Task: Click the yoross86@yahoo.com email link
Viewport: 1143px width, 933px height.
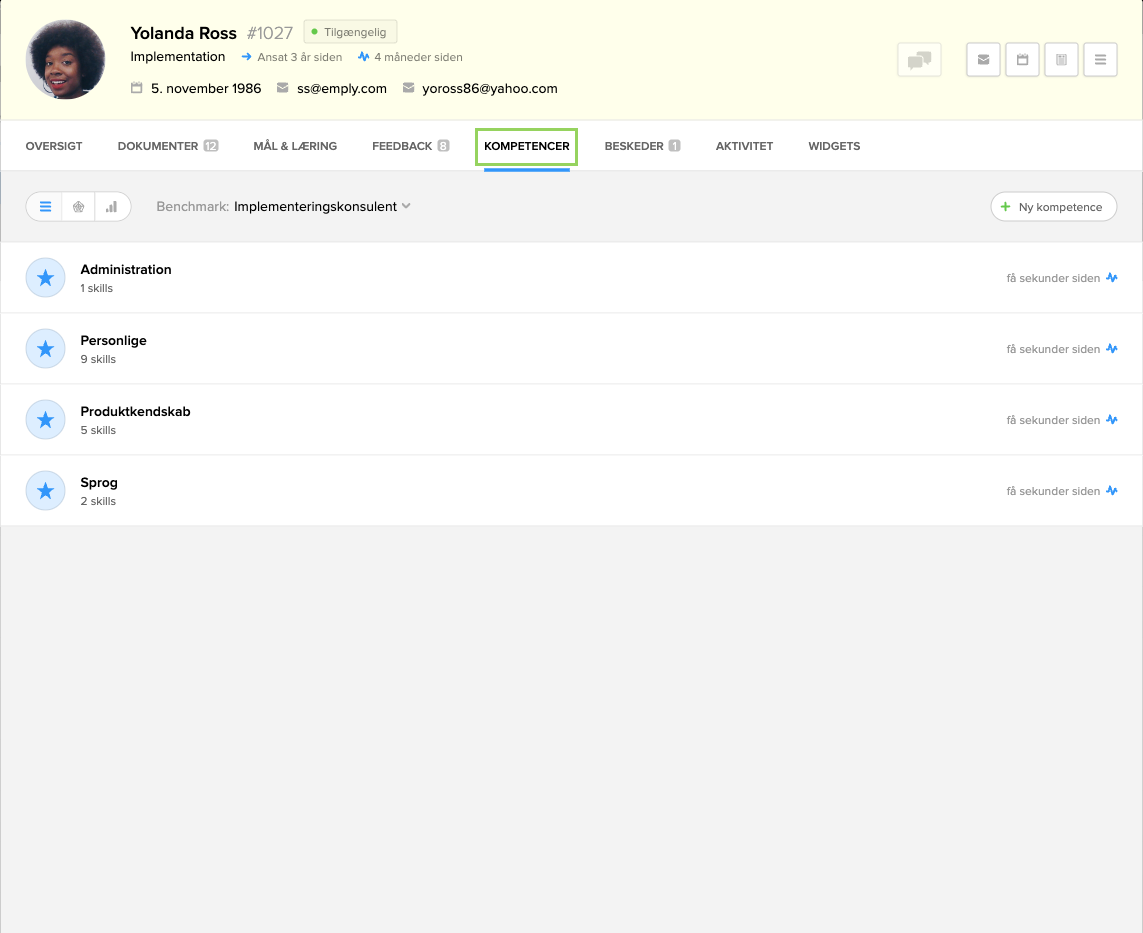Action: (x=488, y=88)
